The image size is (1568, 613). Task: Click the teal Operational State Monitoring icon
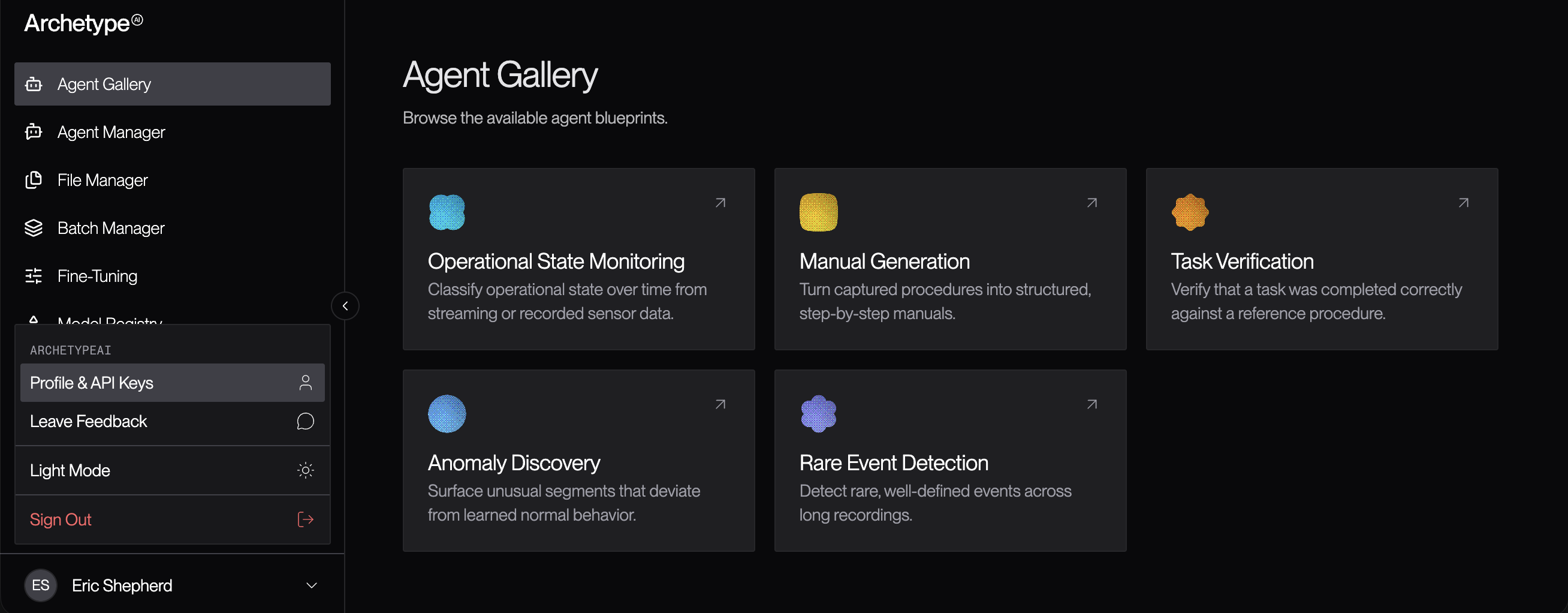(x=447, y=212)
